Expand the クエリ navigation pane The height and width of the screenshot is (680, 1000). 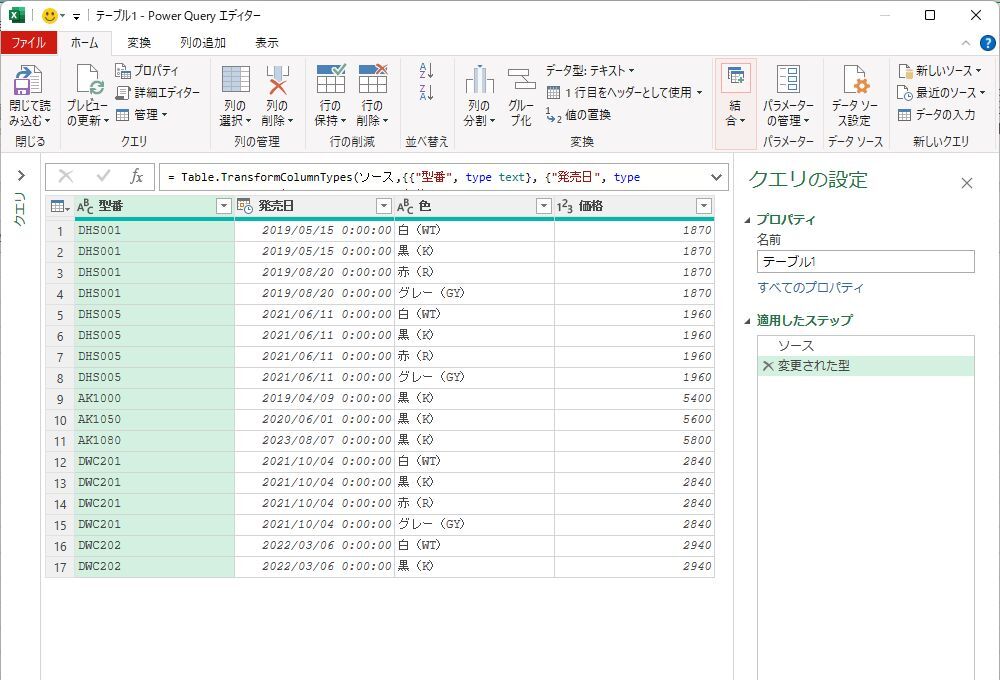point(21,176)
